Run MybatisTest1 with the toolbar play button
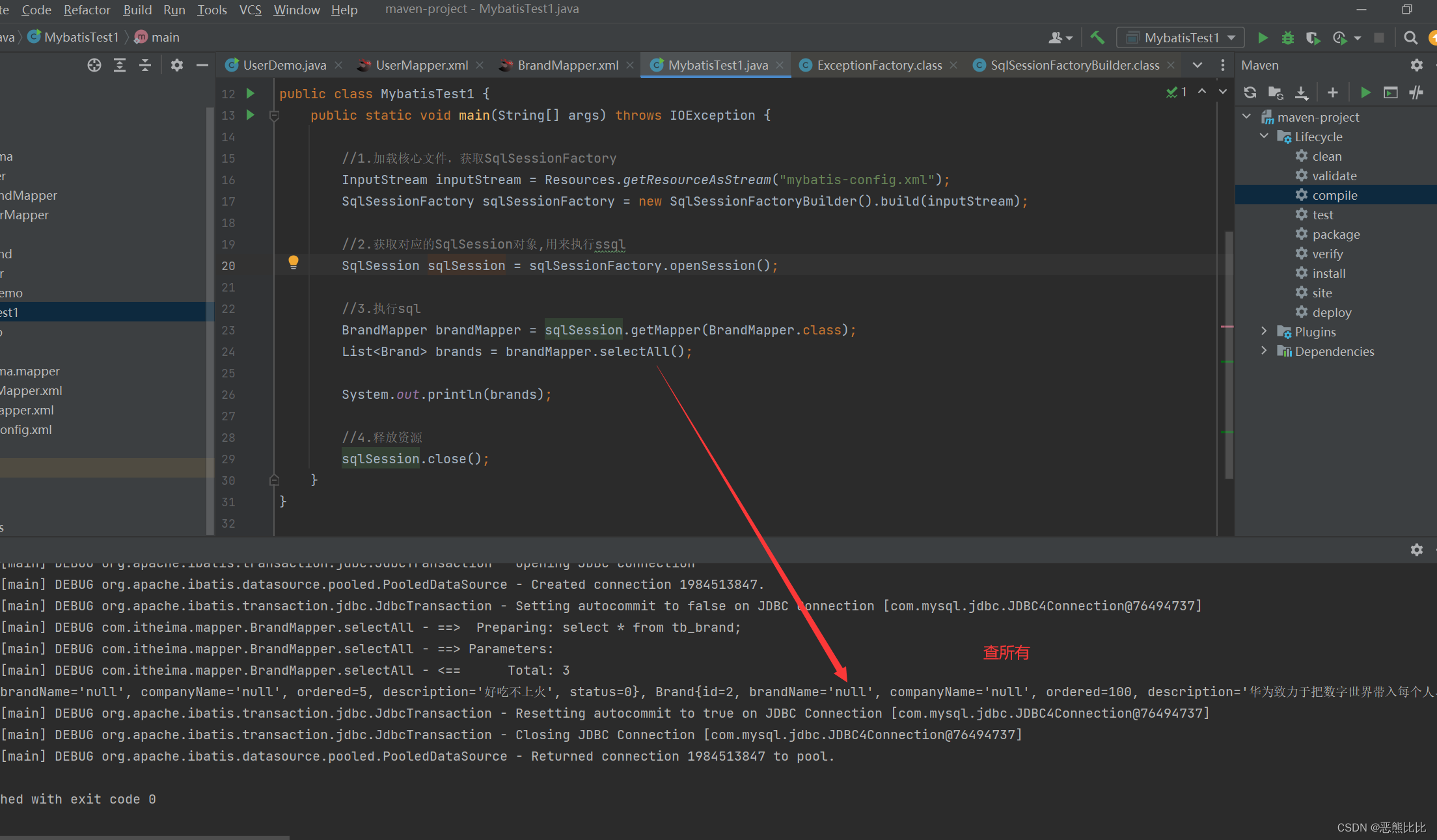 point(1263,38)
